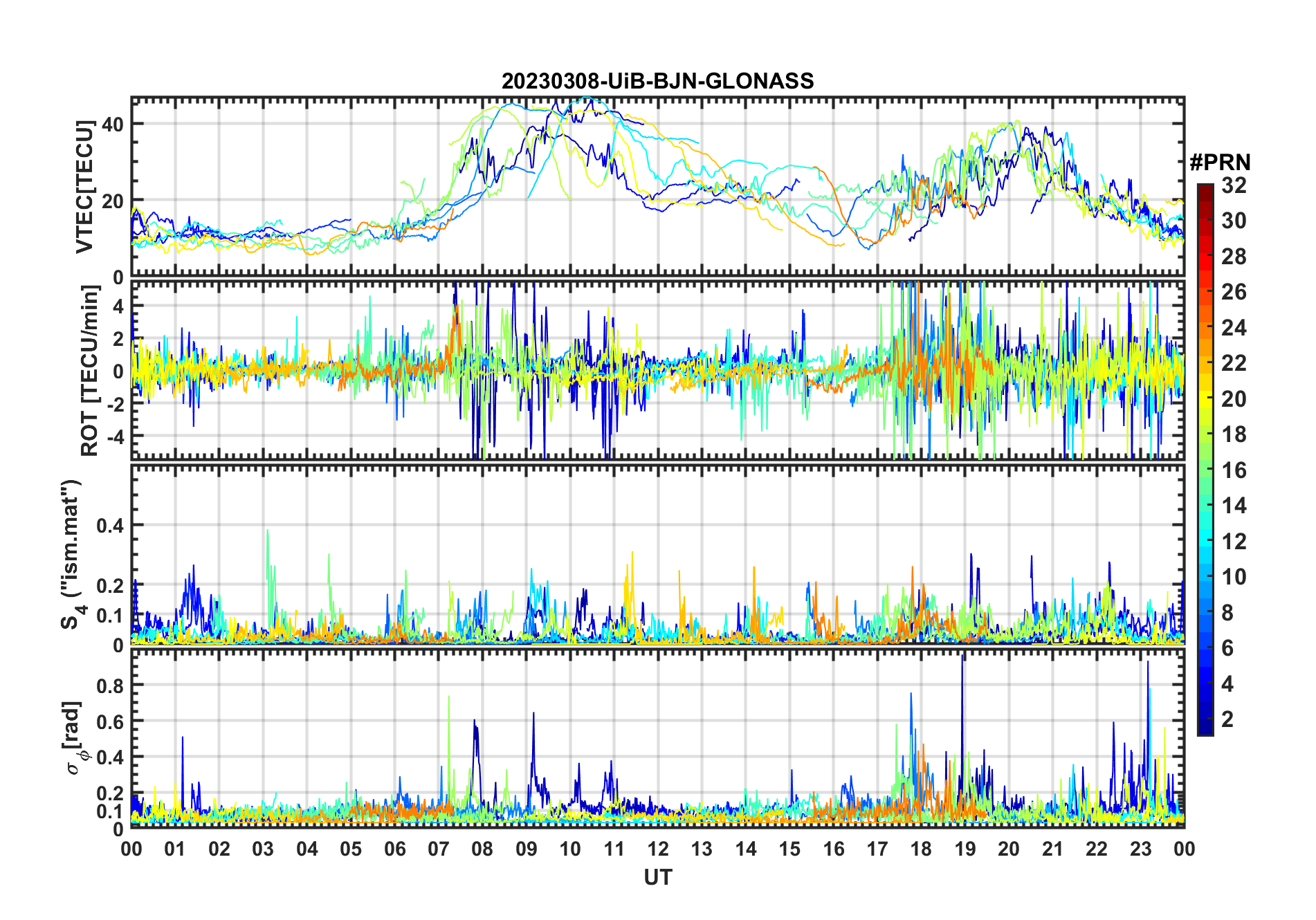Click inside the ROT plot panel
Image resolution: width=1316 pixels, height=920 pixels.
coord(658,370)
